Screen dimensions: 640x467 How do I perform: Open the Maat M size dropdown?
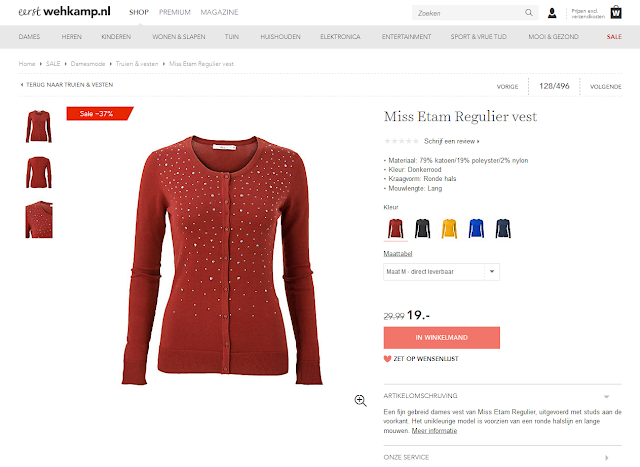(441, 272)
